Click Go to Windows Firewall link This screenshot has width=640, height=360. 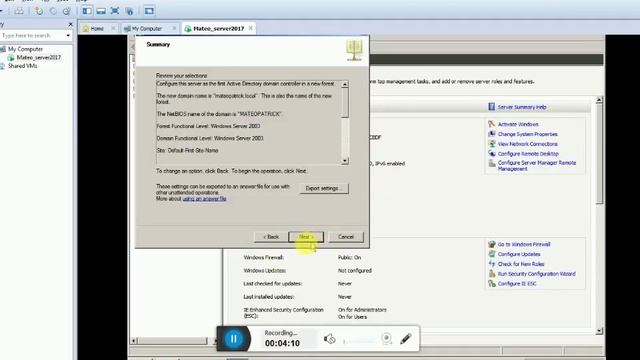tap(524, 244)
